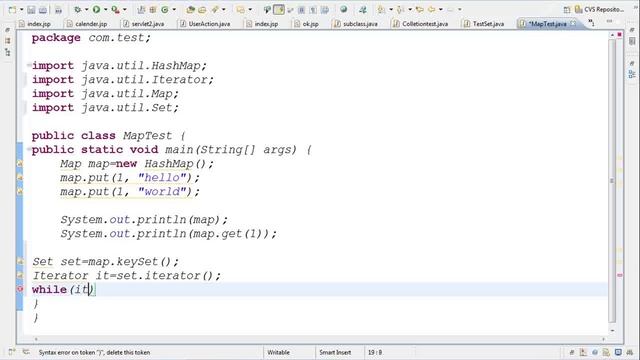Click the cursor position 19 : 8 field
Image resolution: width=640 pixels, height=360 pixels.
click(375, 352)
